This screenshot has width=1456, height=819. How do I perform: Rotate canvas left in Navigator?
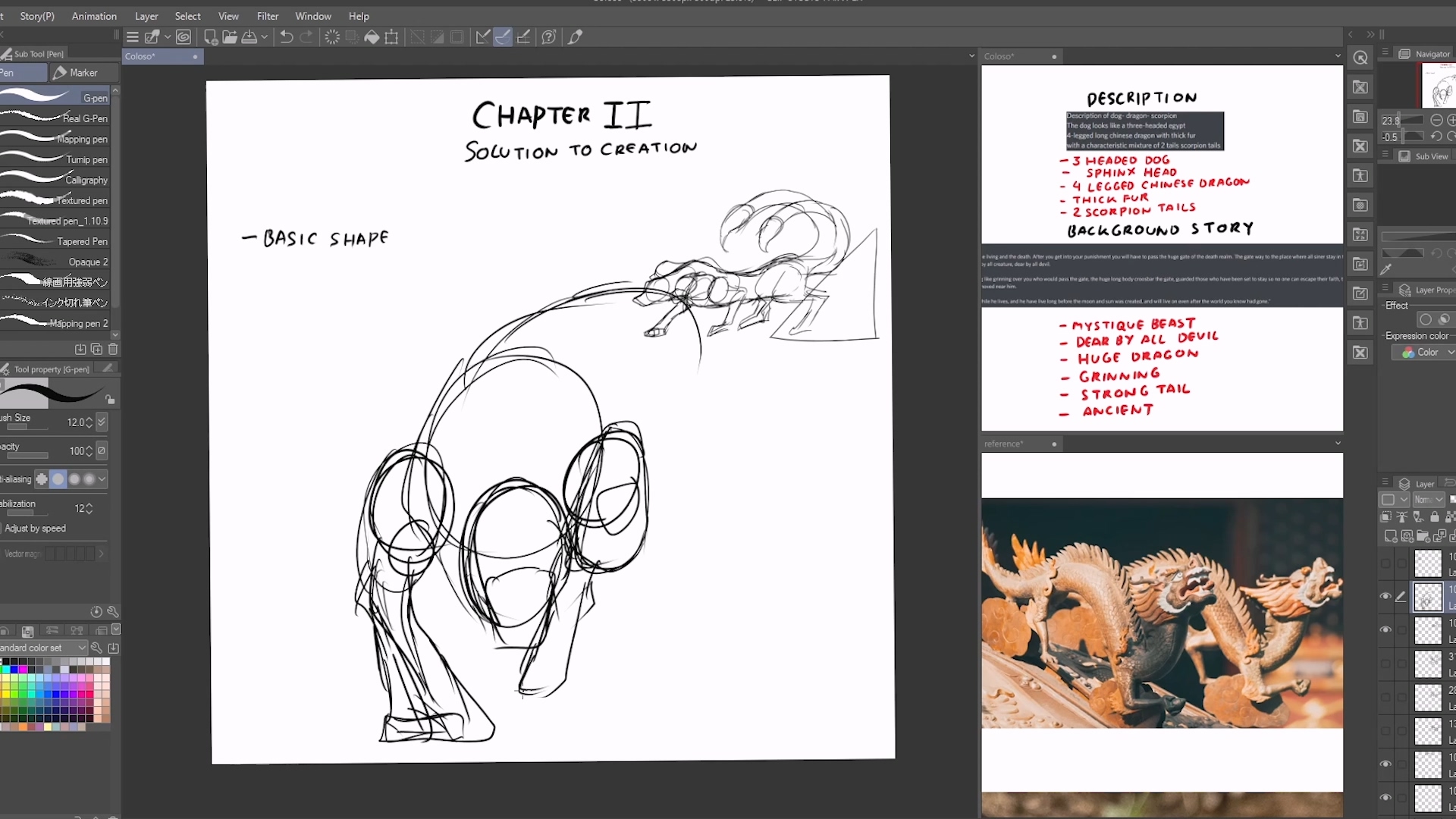click(1436, 136)
